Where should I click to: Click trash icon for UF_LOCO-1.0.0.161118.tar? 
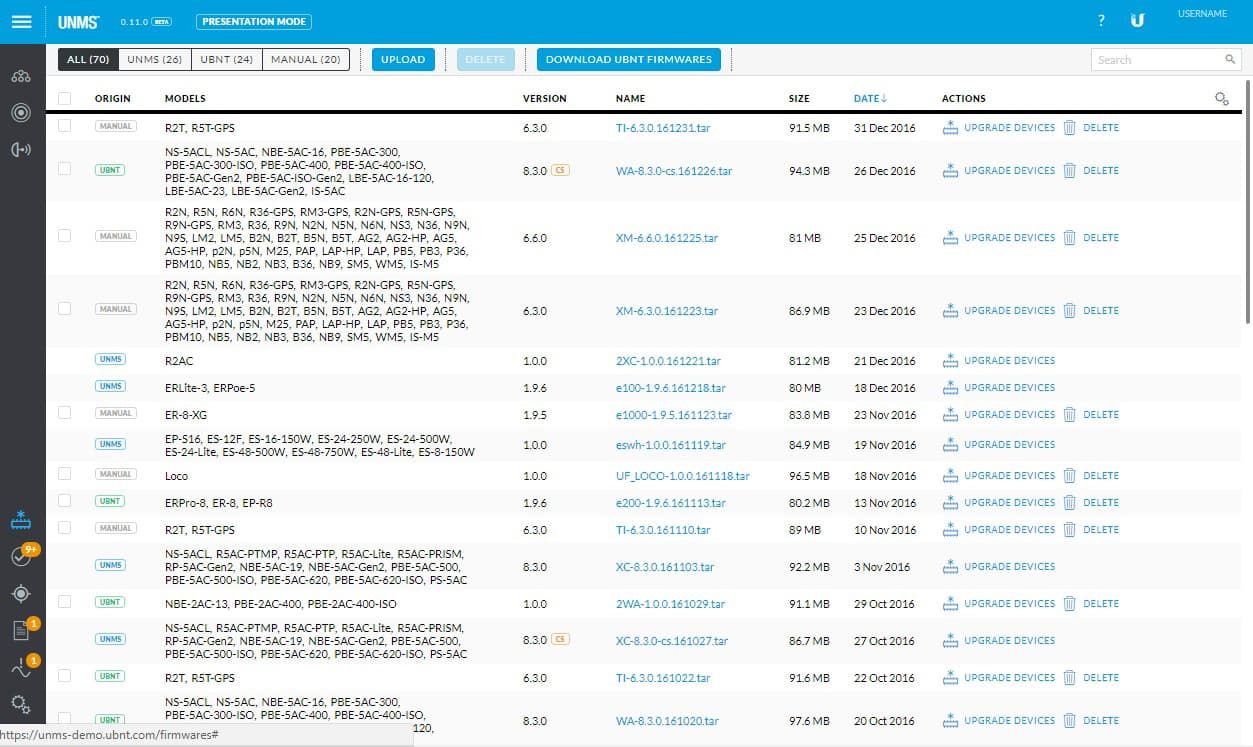point(1069,476)
